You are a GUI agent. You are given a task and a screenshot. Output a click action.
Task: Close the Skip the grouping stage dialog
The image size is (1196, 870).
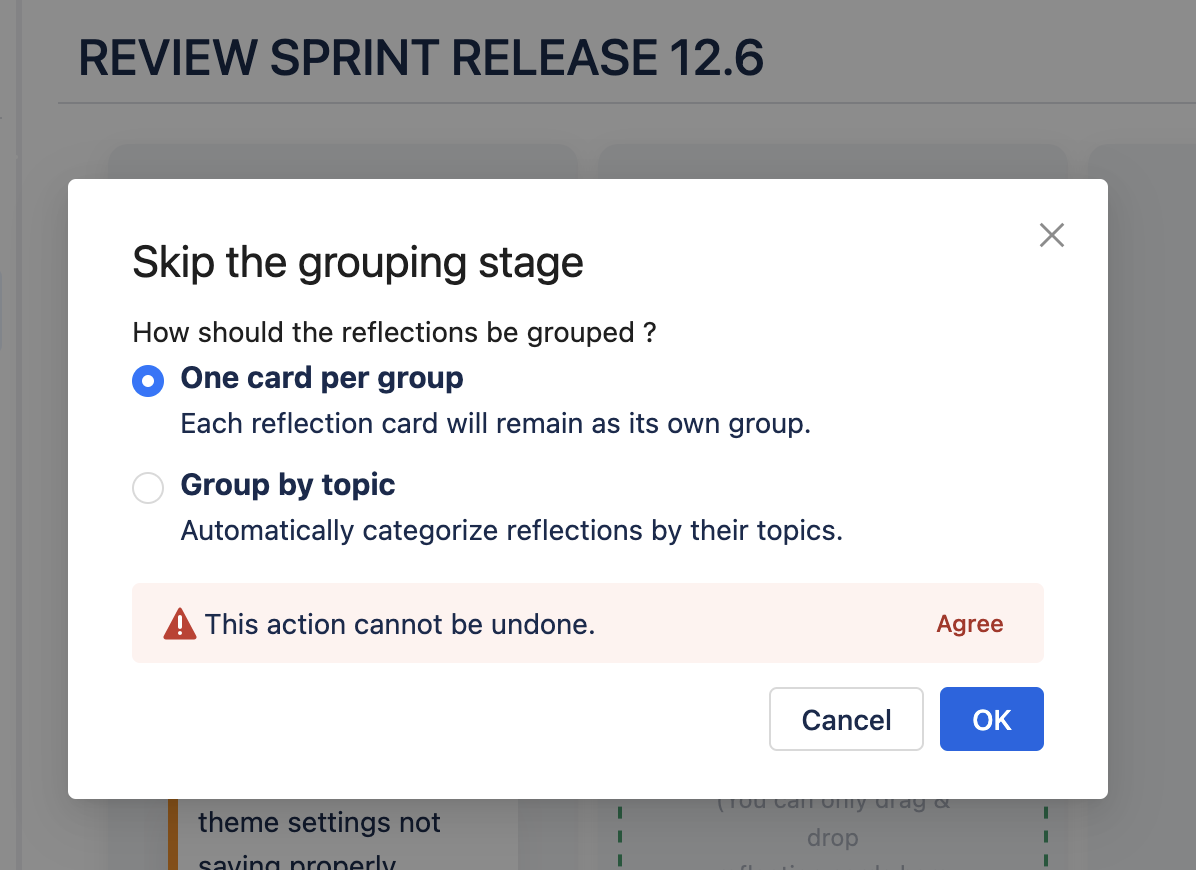(x=1051, y=235)
